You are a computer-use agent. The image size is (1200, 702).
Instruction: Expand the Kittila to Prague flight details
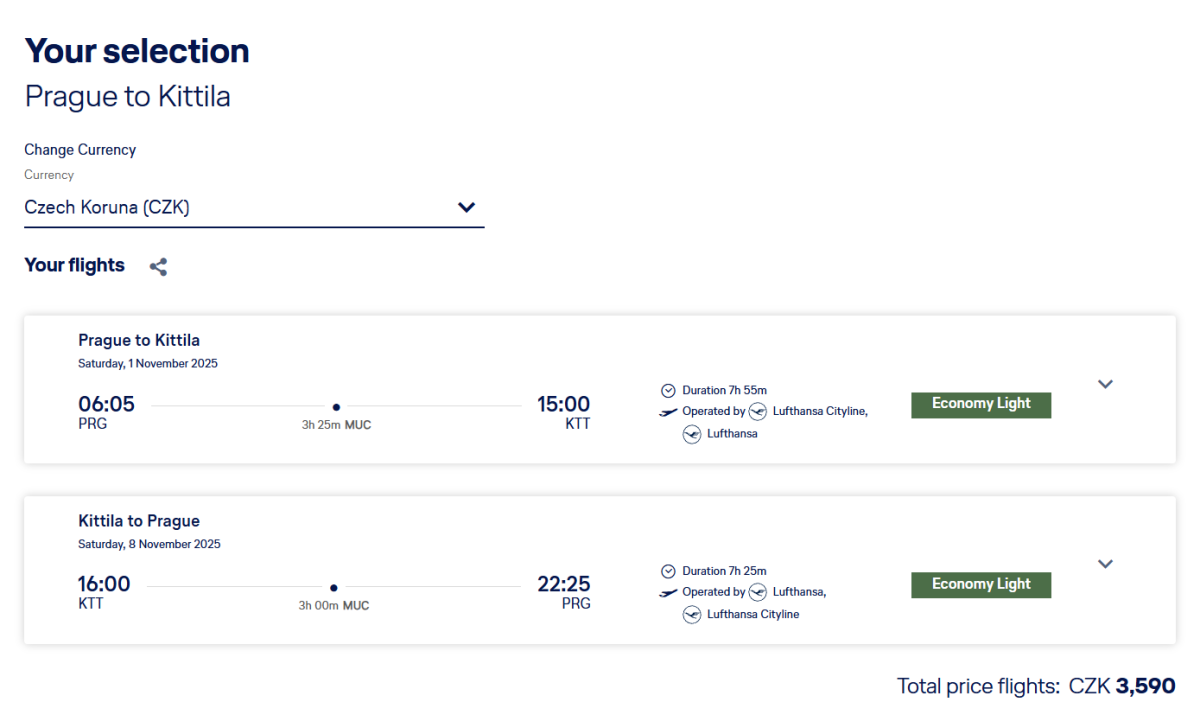point(1105,564)
